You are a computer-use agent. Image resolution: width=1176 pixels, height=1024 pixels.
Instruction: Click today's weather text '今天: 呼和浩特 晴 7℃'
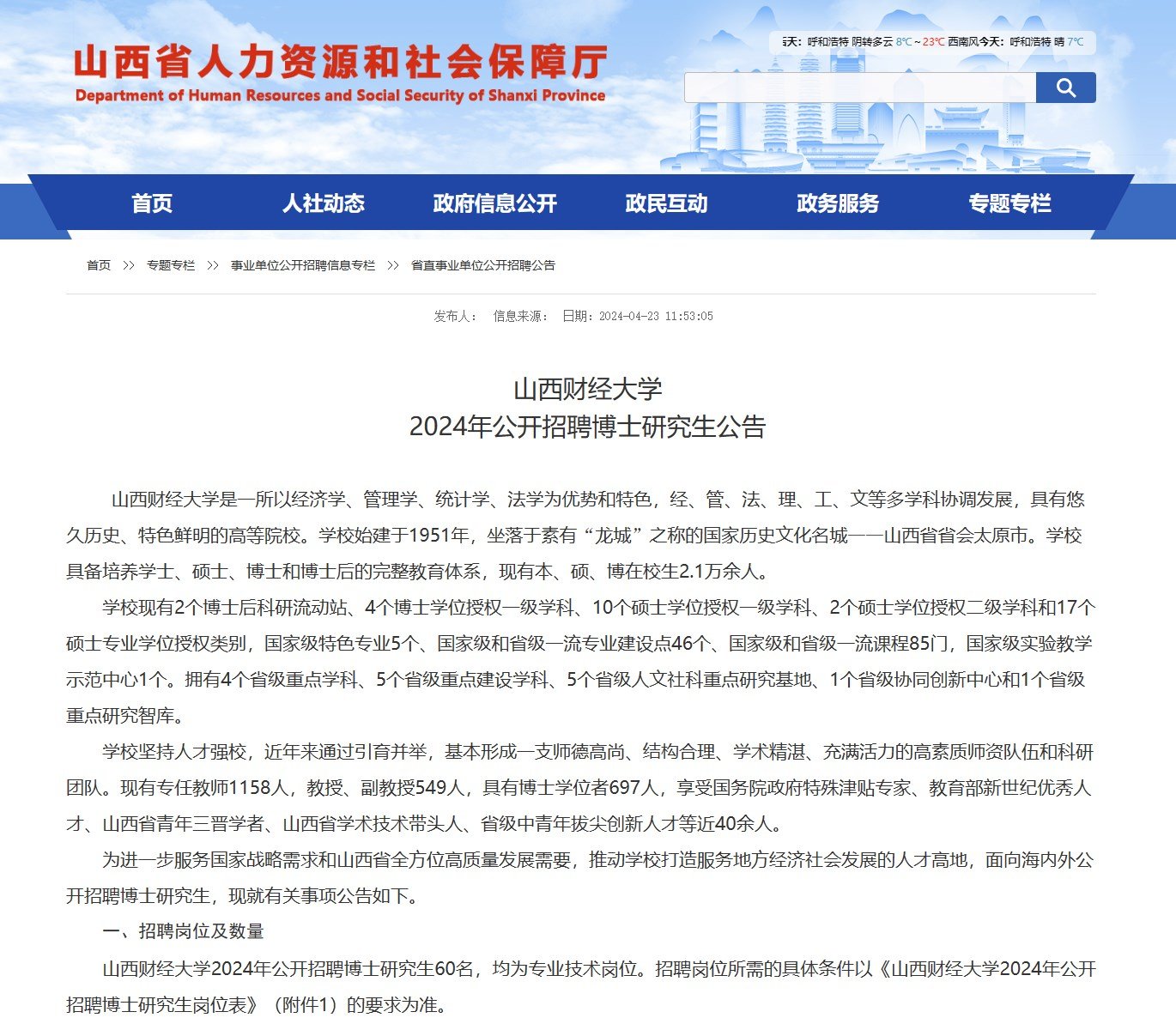(x=1032, y=41)
